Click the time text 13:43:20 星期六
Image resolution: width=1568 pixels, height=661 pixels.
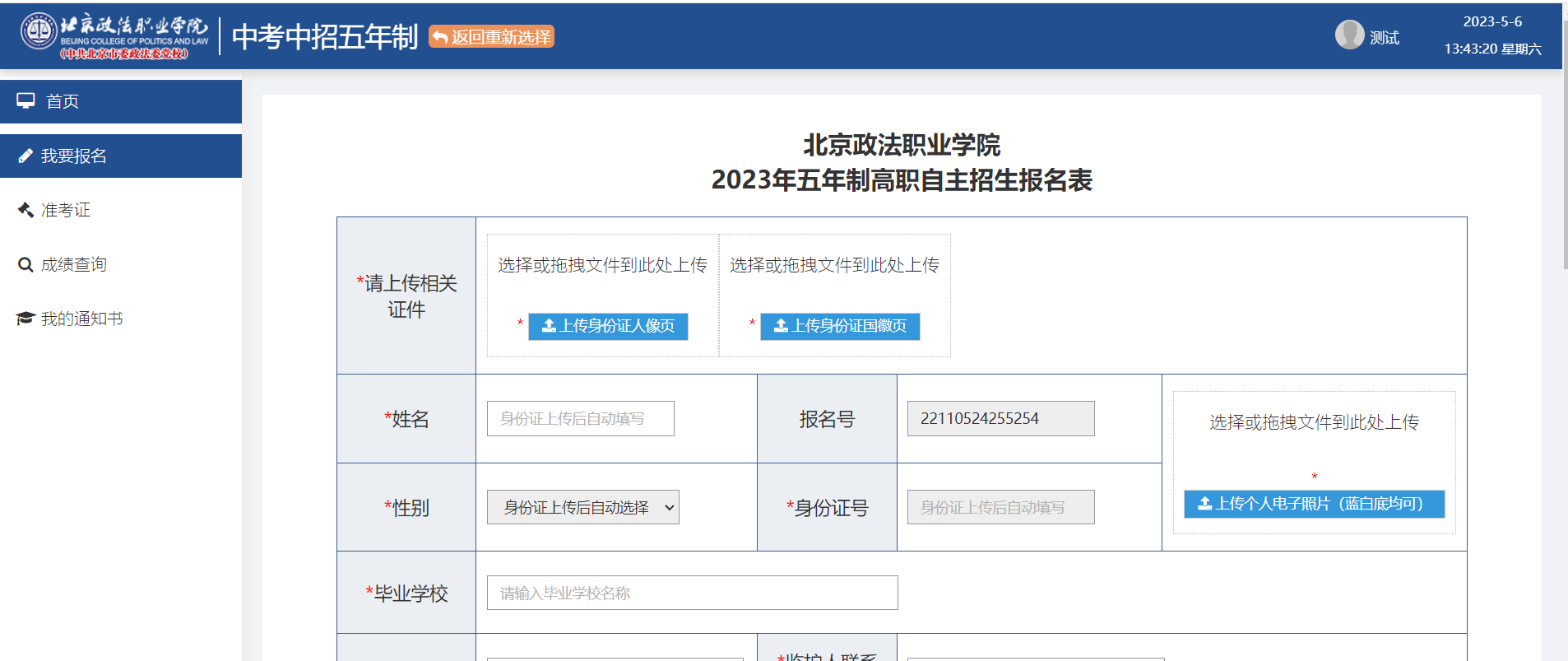point(1492,49)
